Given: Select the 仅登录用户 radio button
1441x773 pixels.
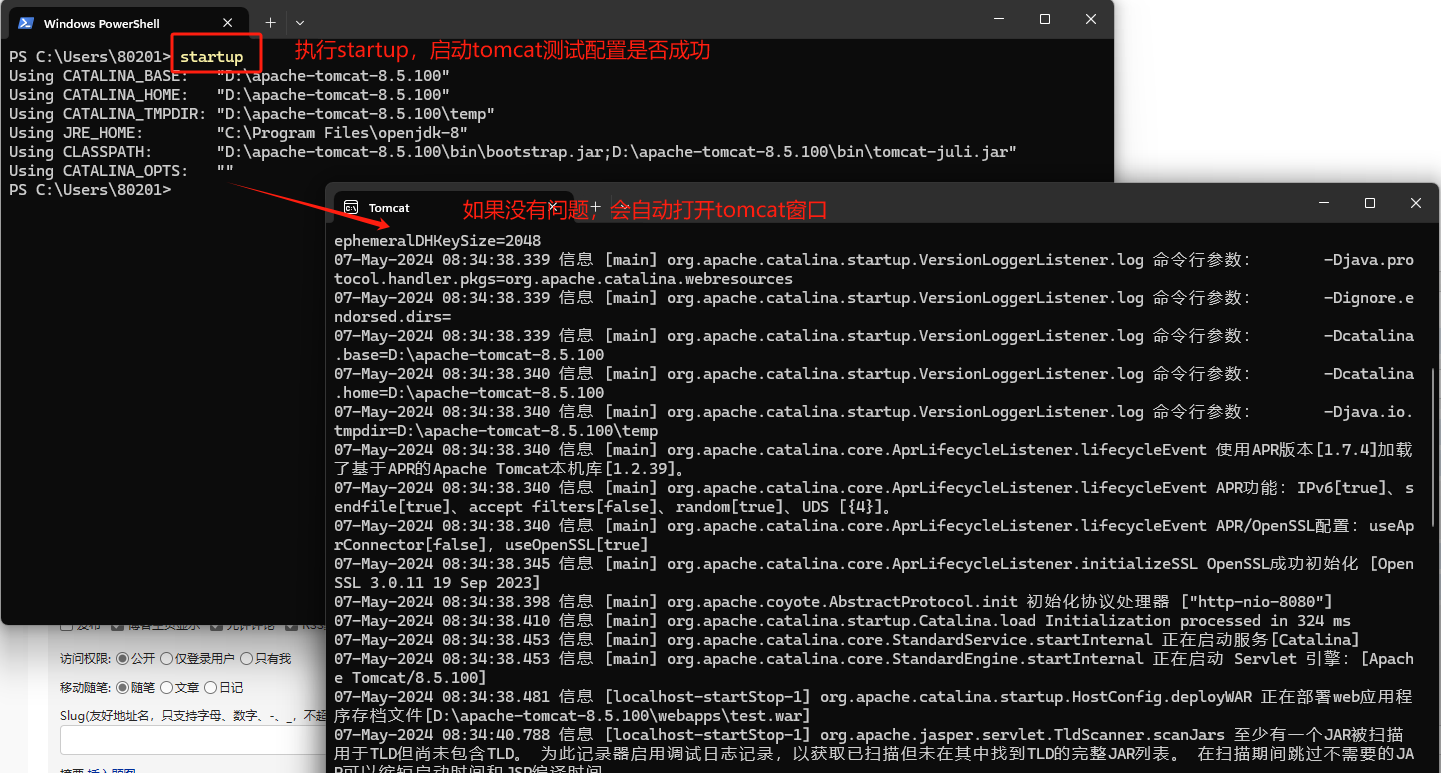Looking at the screenshot, I should 166,659.
